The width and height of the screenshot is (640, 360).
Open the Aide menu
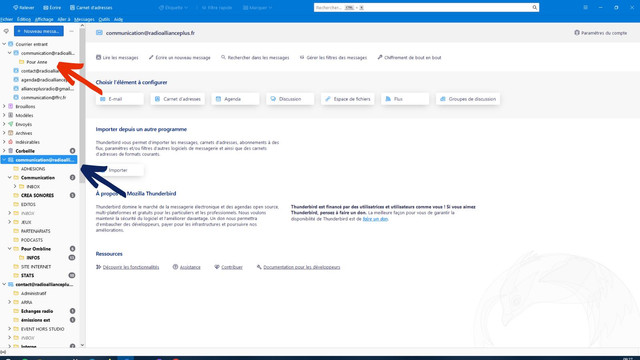click(x=118, y=19)
